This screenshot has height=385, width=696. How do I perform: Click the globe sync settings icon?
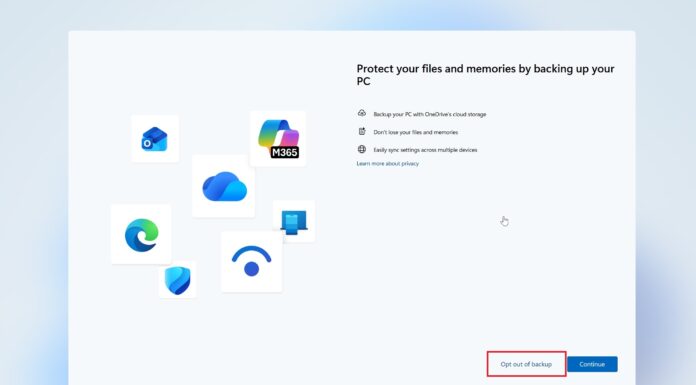[x=362, y=149]
